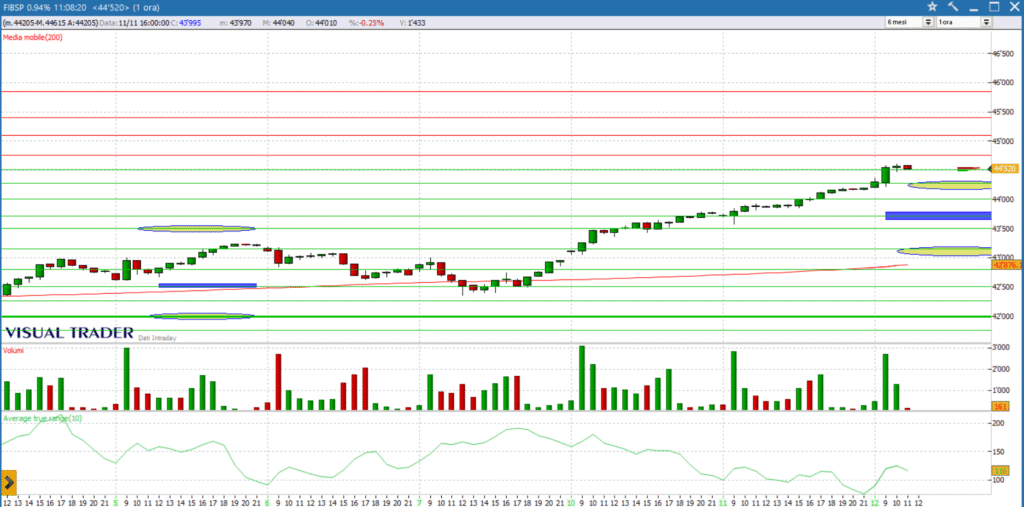
Task: Select the yellow ellipse near 42'000 level
Action: coord(202,316)
